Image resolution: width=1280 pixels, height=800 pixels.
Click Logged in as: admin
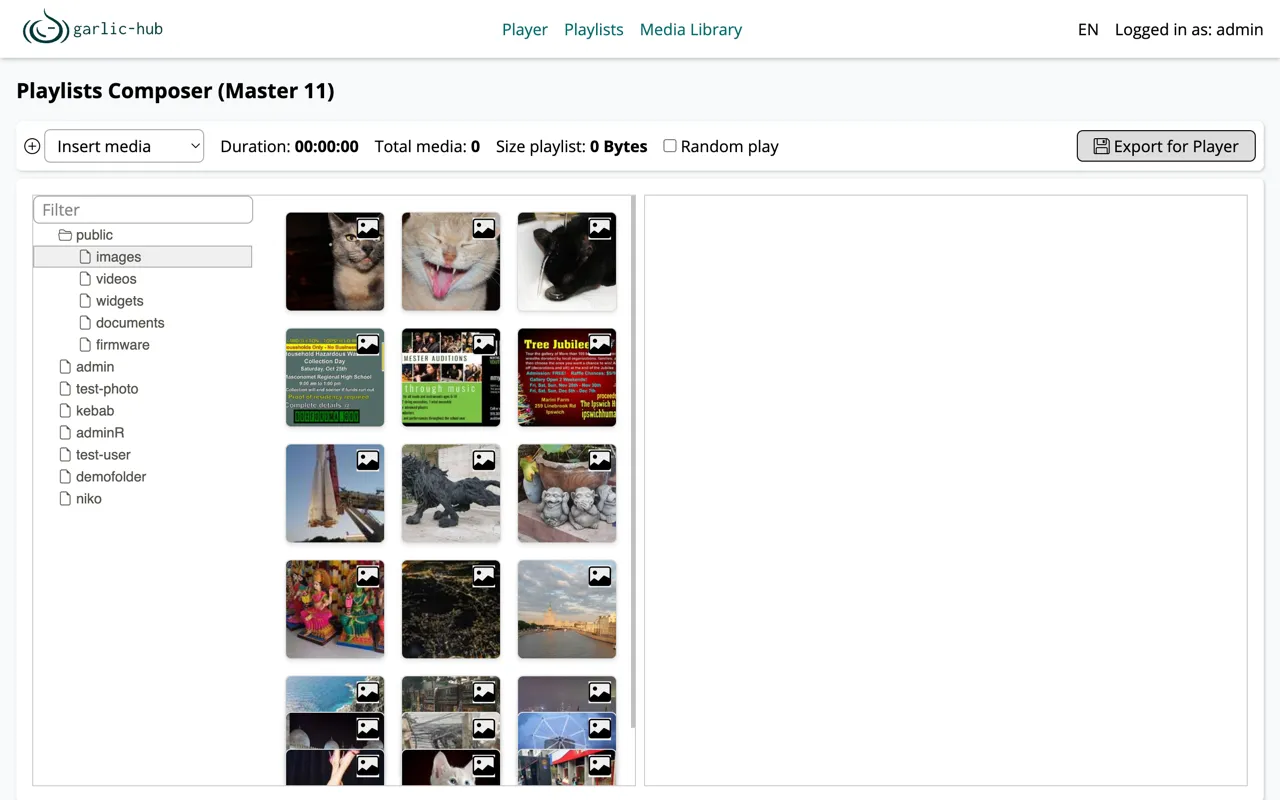tap(1189, 30)
